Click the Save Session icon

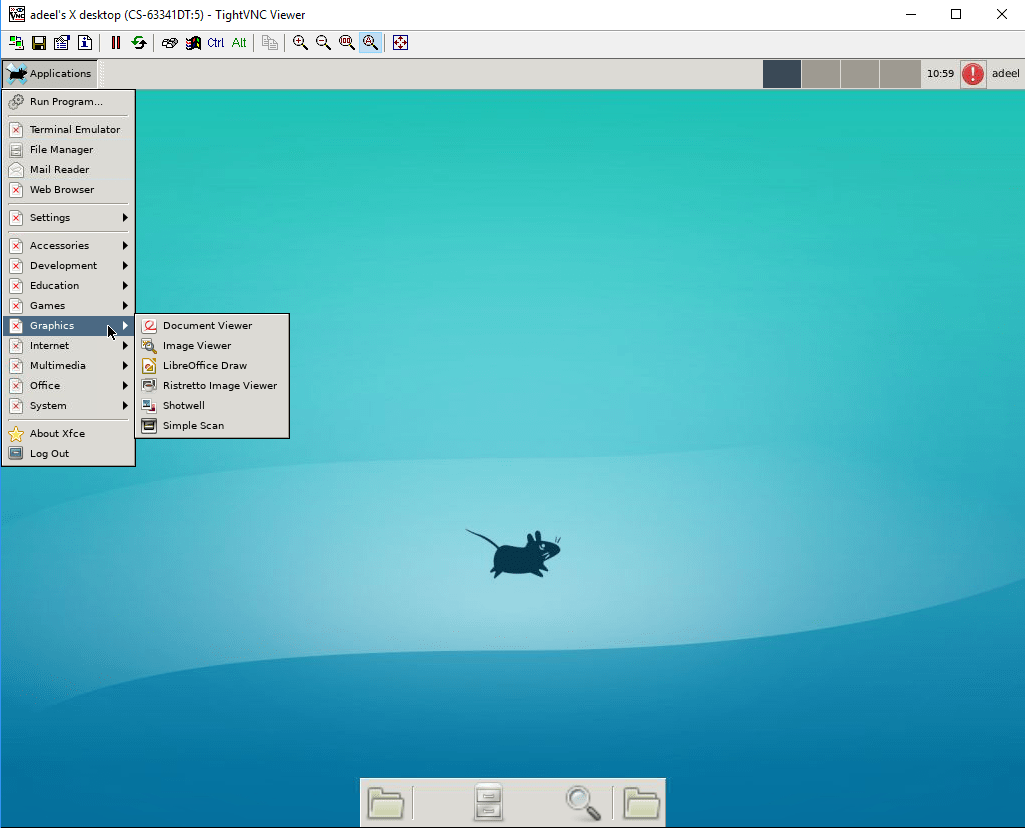[x=39, y=43]
